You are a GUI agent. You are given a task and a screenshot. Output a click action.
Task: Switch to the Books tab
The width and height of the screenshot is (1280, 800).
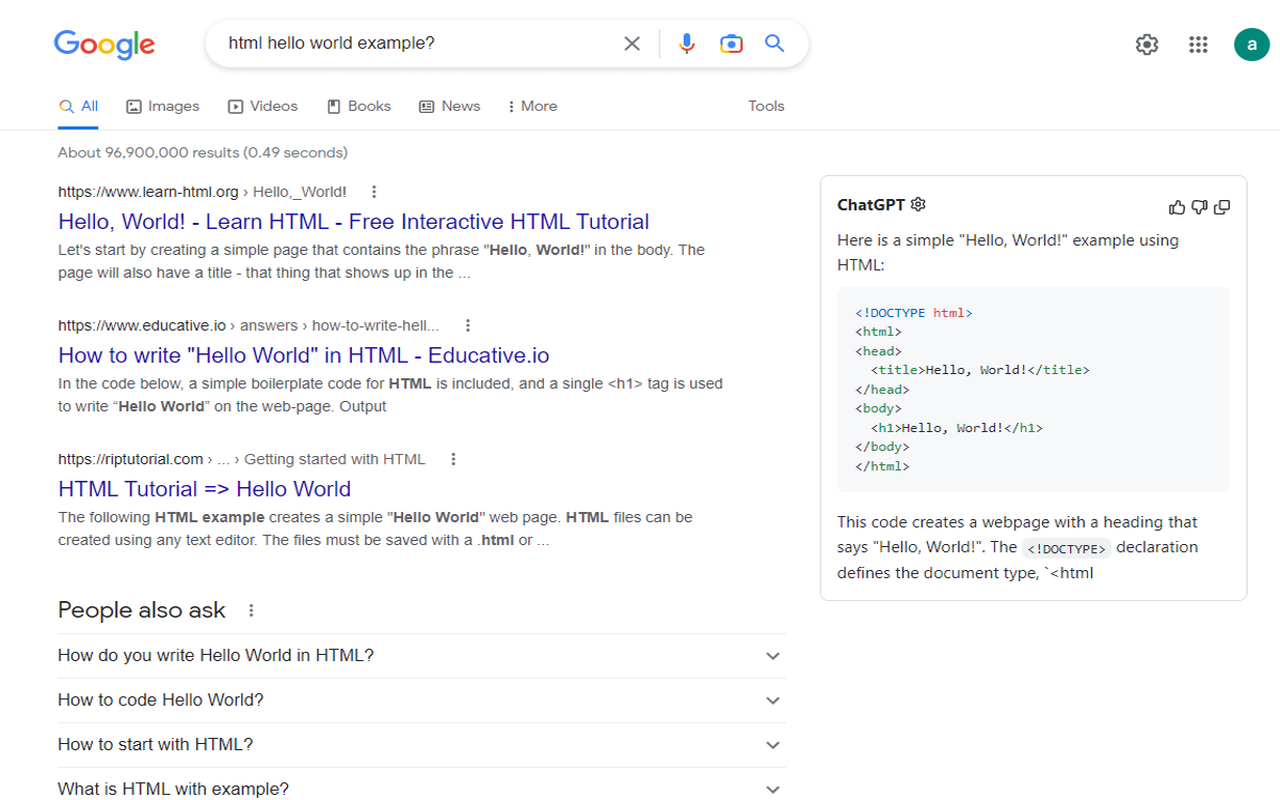click(359, 106)
